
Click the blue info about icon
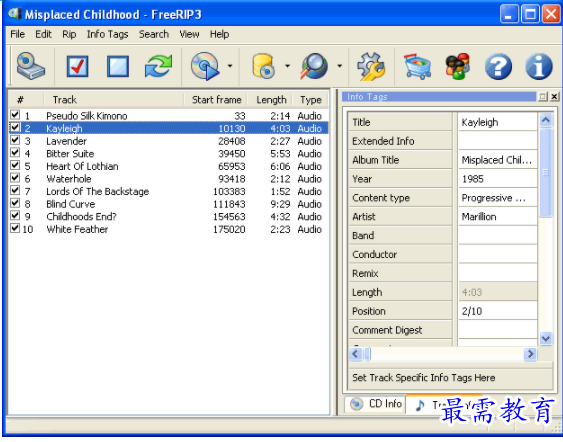tap(539, 66)
